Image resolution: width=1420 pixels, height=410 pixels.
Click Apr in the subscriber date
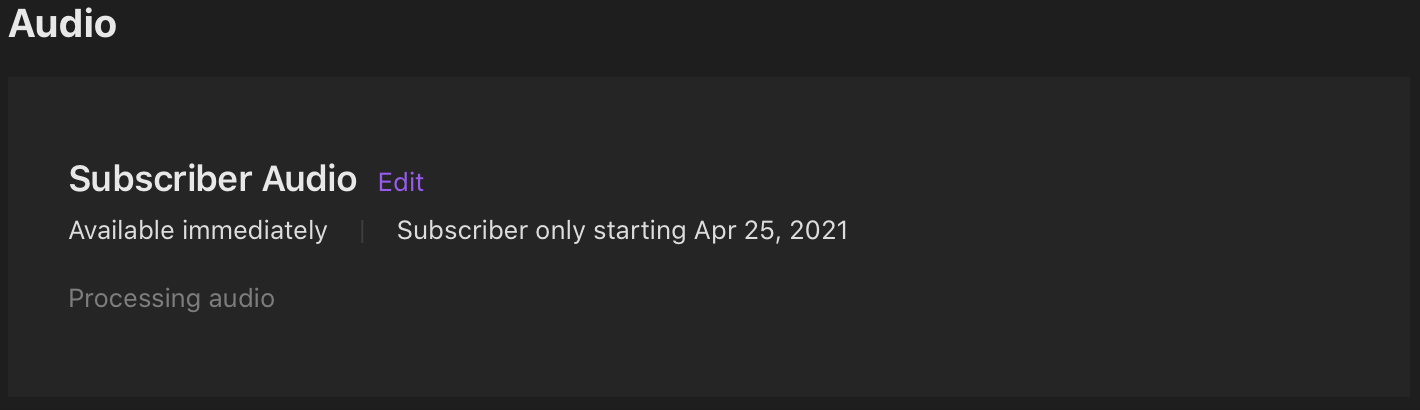(x=714, y=231)
